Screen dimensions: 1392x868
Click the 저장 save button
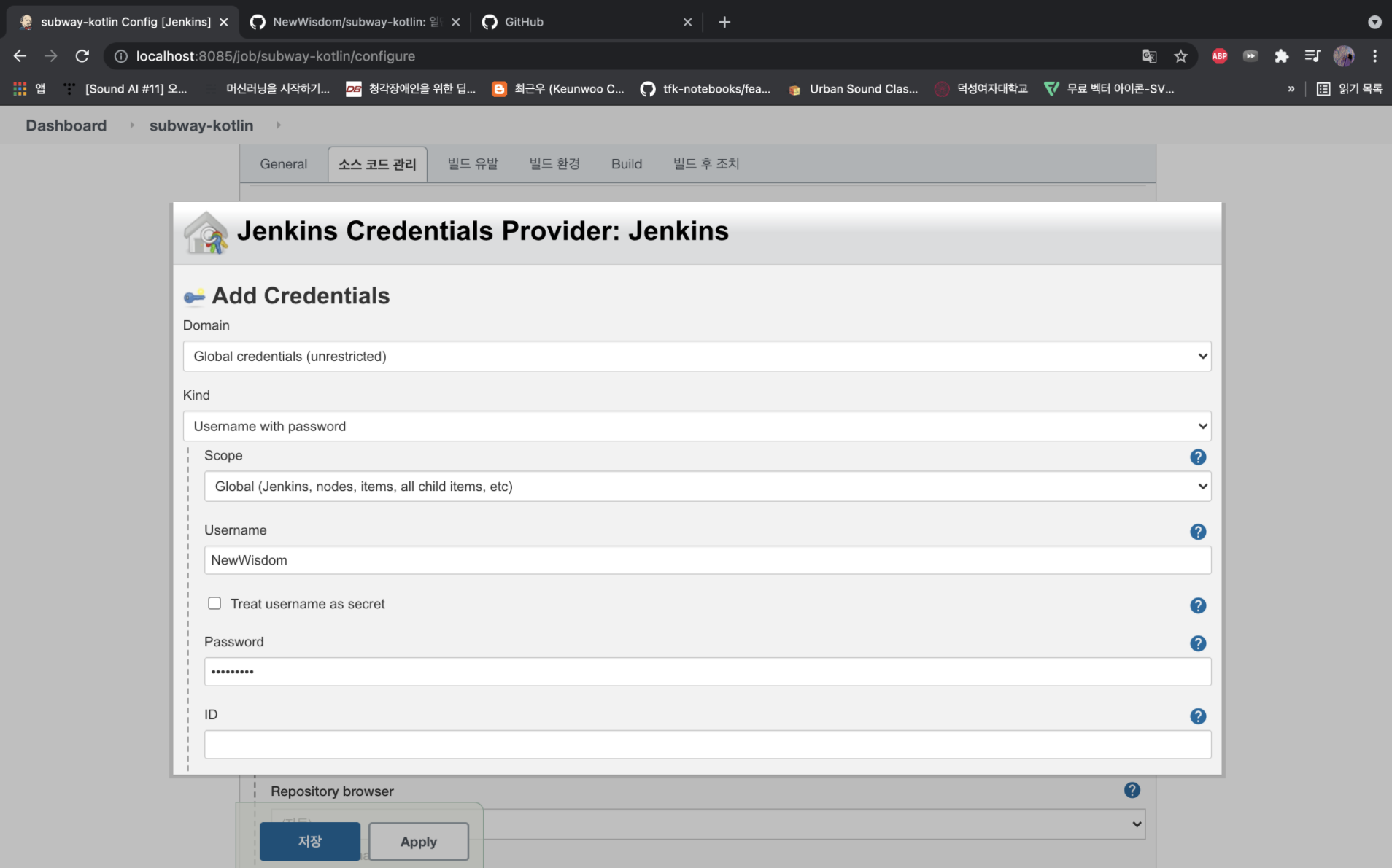click(x=310, y=841)
